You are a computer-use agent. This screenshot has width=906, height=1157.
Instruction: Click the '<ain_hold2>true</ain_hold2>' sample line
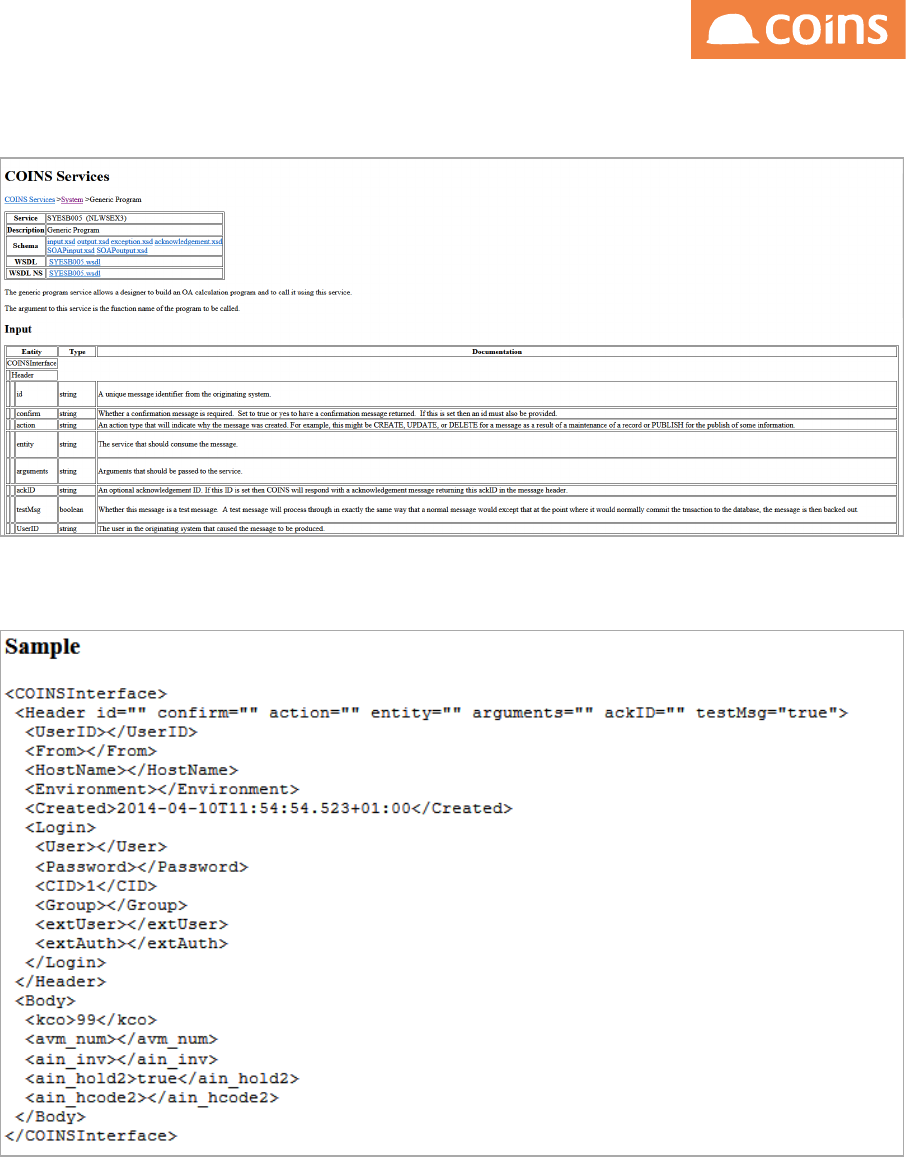point(162,1078)
